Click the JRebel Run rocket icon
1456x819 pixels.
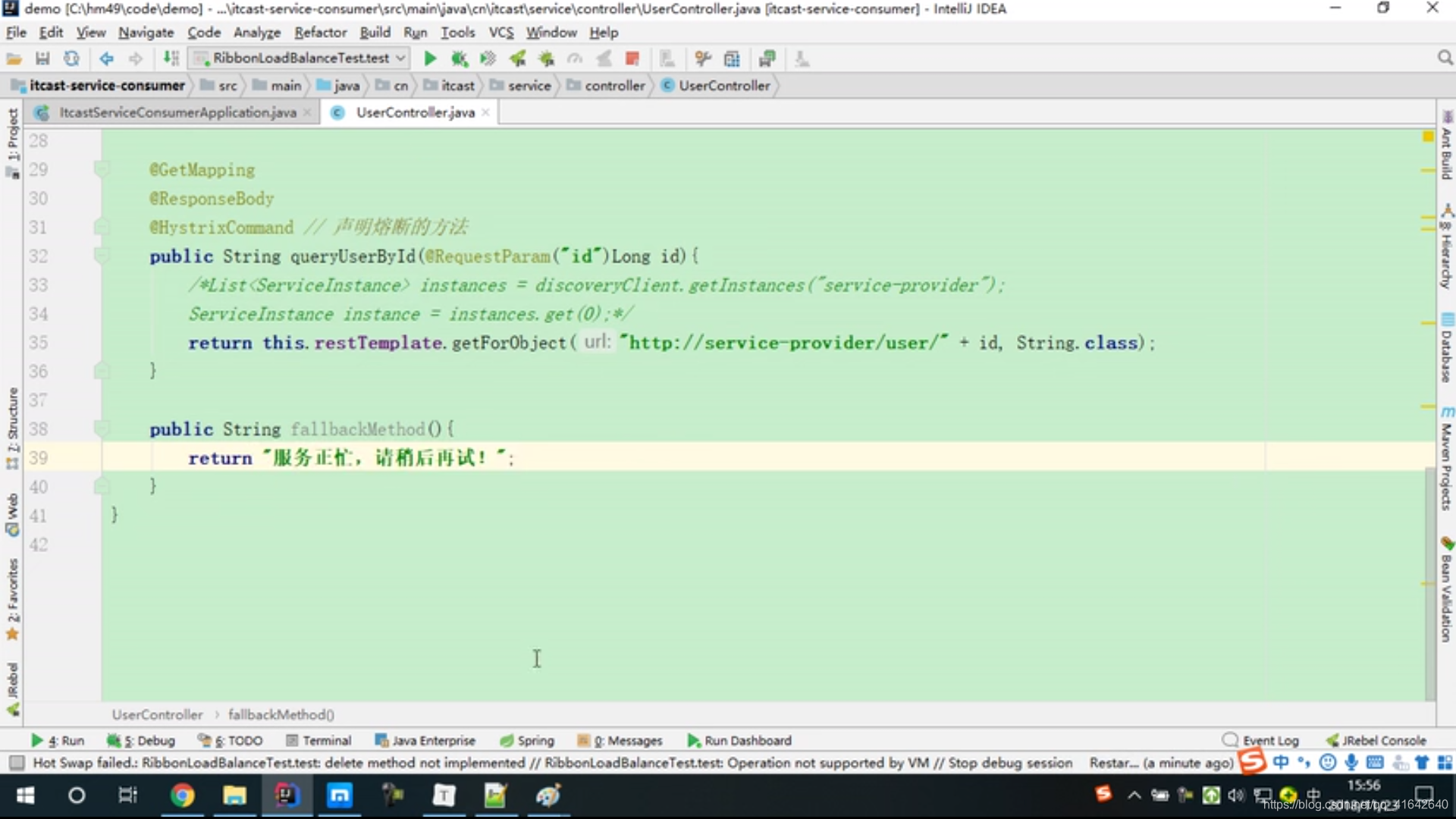(517, 58)
